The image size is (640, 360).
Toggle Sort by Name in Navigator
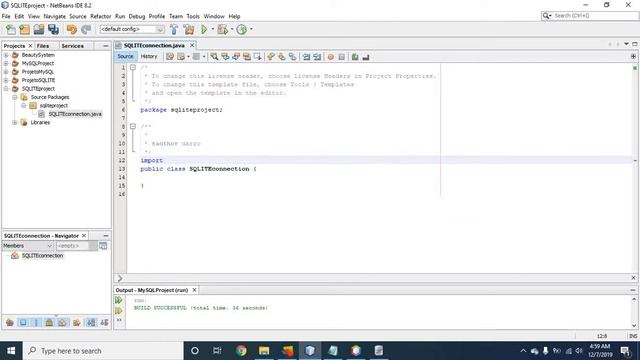(x=91, y=323)
